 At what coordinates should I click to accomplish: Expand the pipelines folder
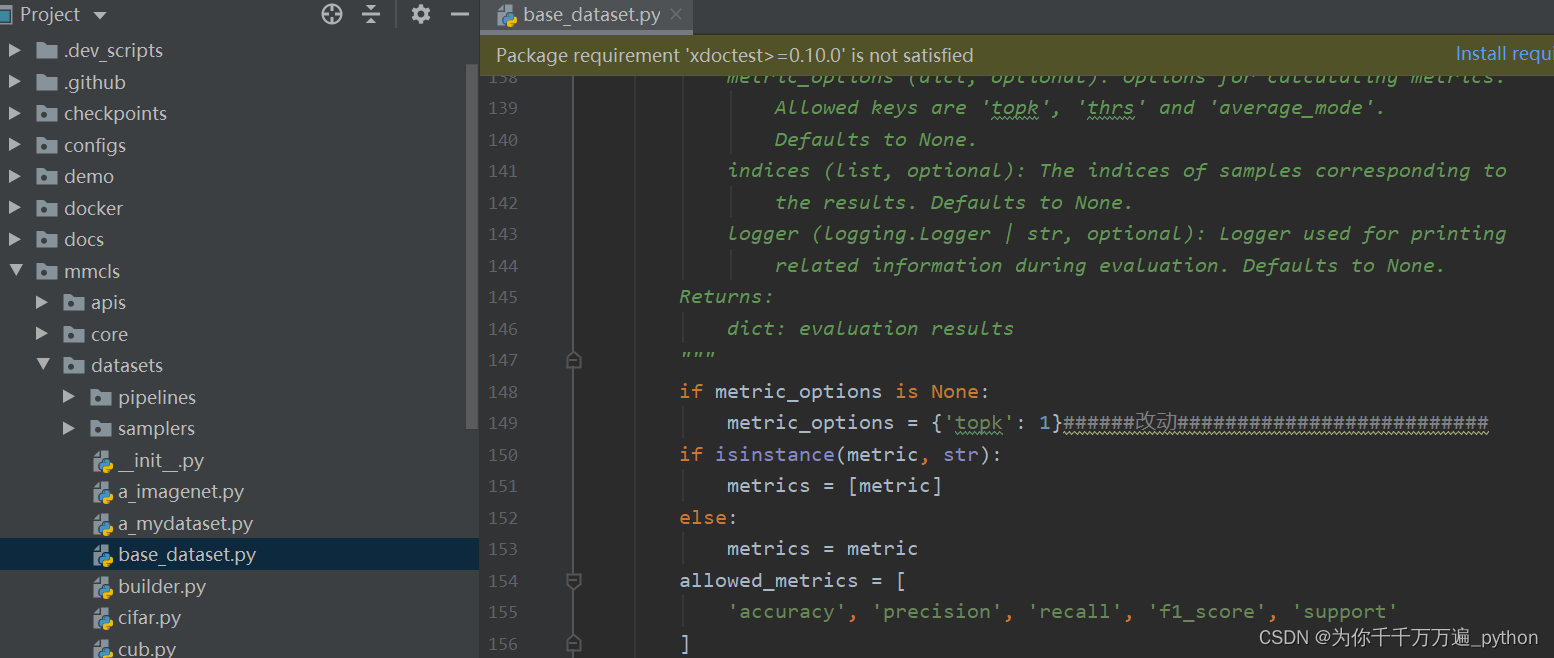[68, 396]
